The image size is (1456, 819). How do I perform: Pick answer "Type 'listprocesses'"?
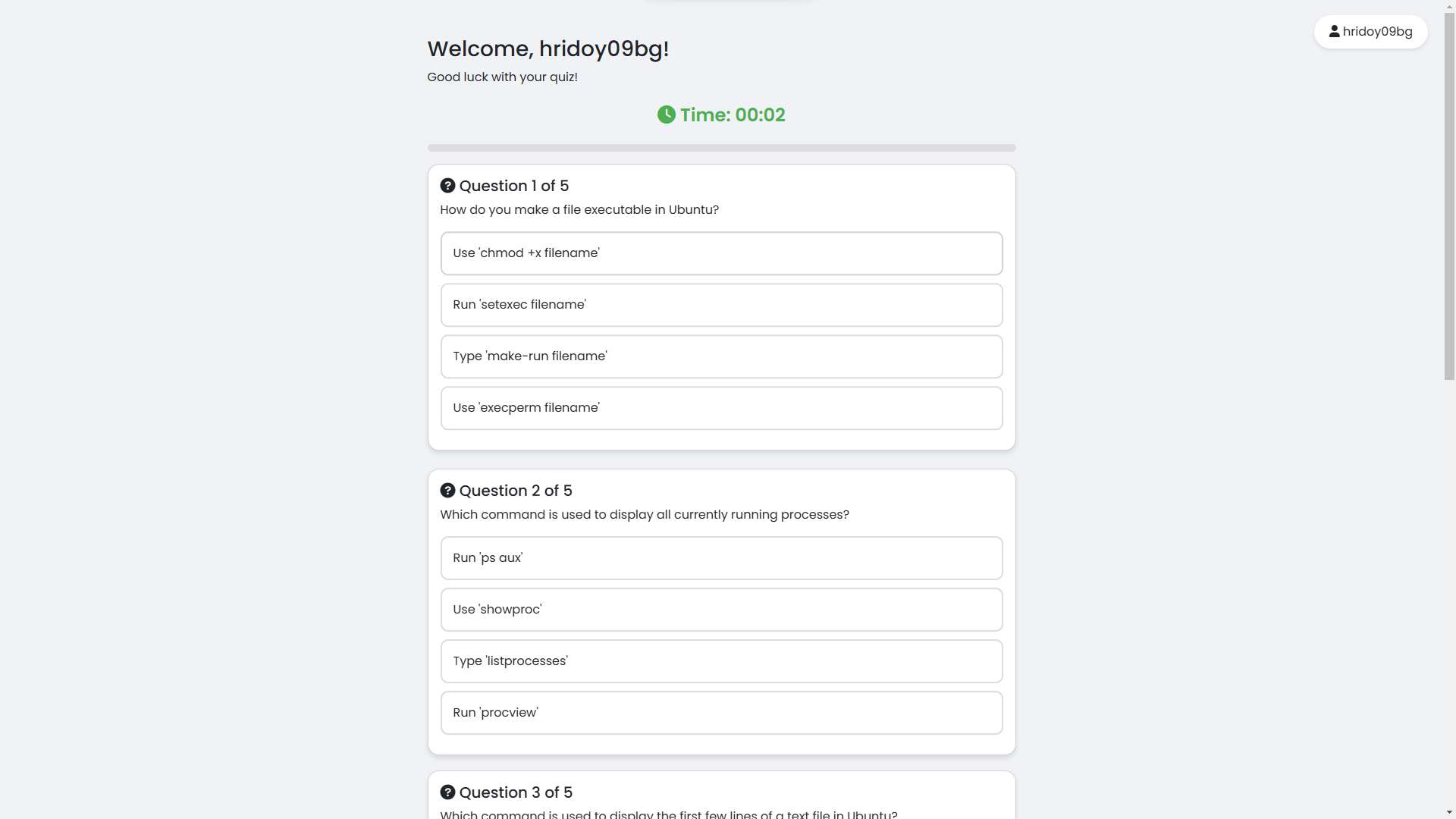pyautogui.click(x=721, y=661)
